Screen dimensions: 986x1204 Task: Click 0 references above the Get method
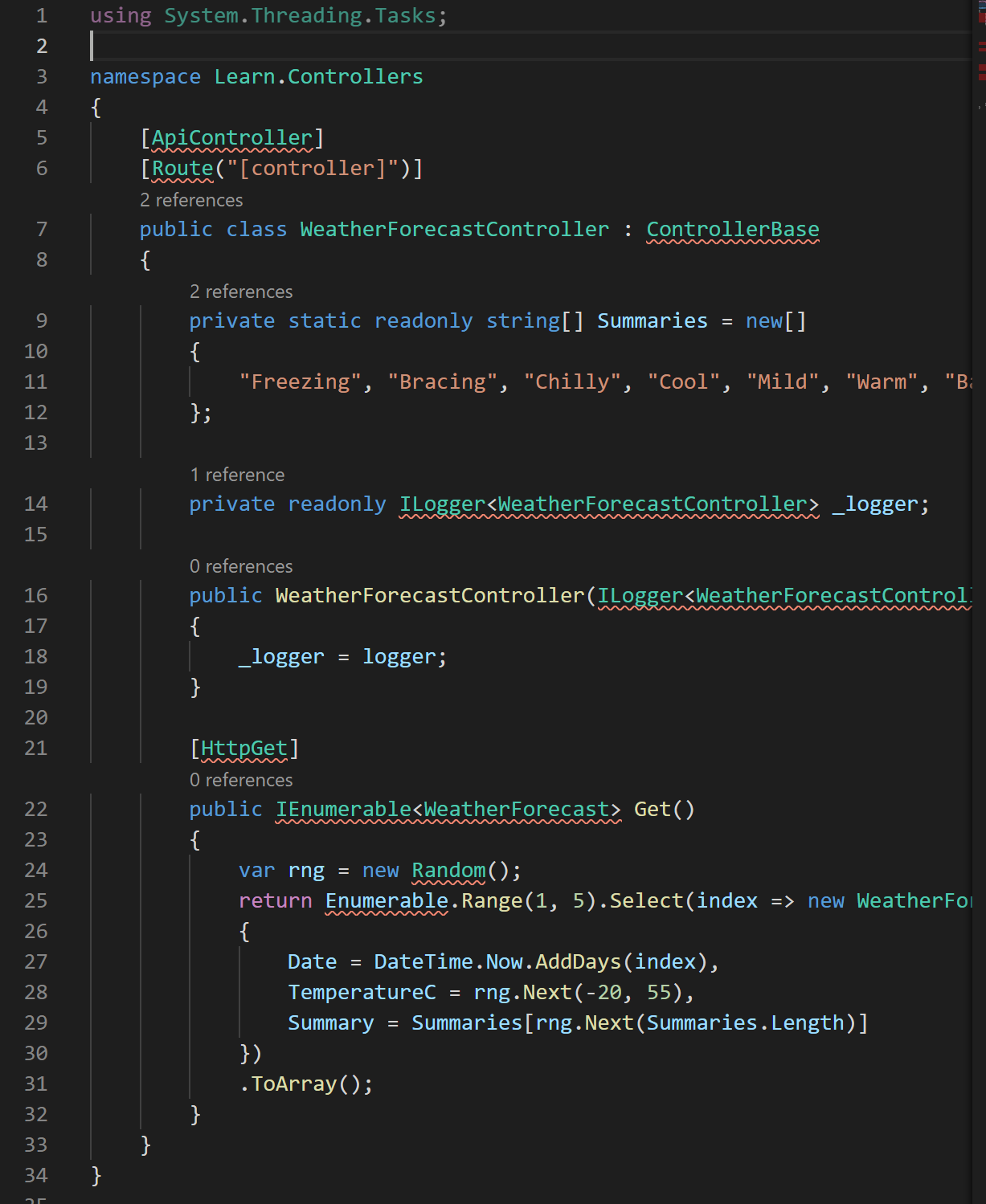click(240, 780)
